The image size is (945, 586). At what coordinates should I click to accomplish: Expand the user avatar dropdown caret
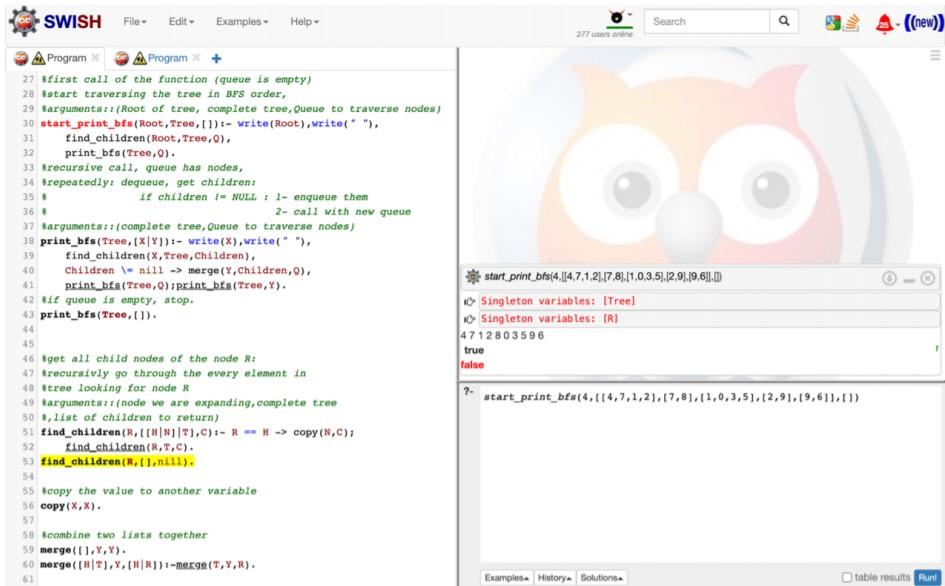coord(630,14)
